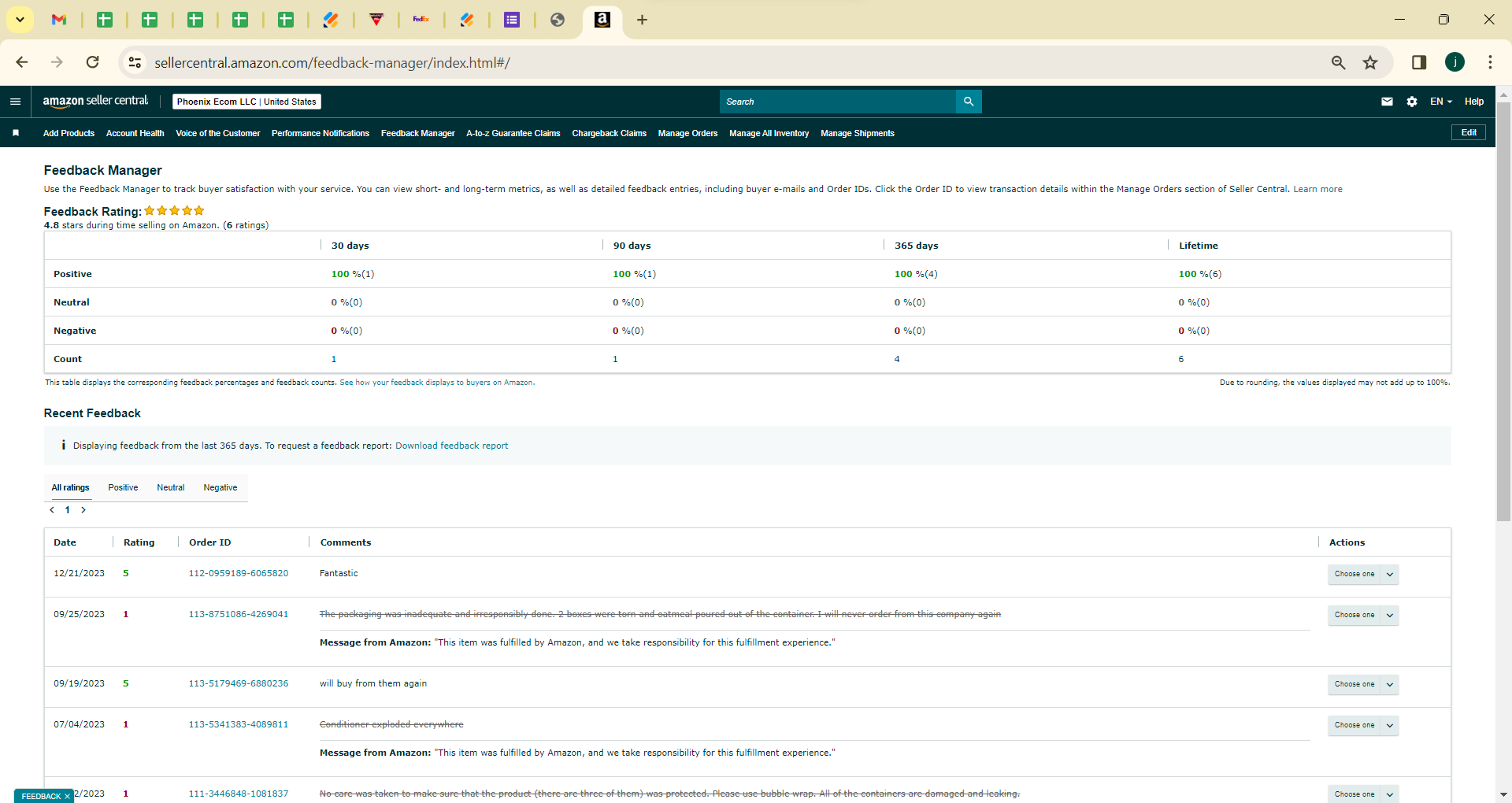Open a new browser tab
This screenshot has width=1512, height=803.
coord(642,20)
